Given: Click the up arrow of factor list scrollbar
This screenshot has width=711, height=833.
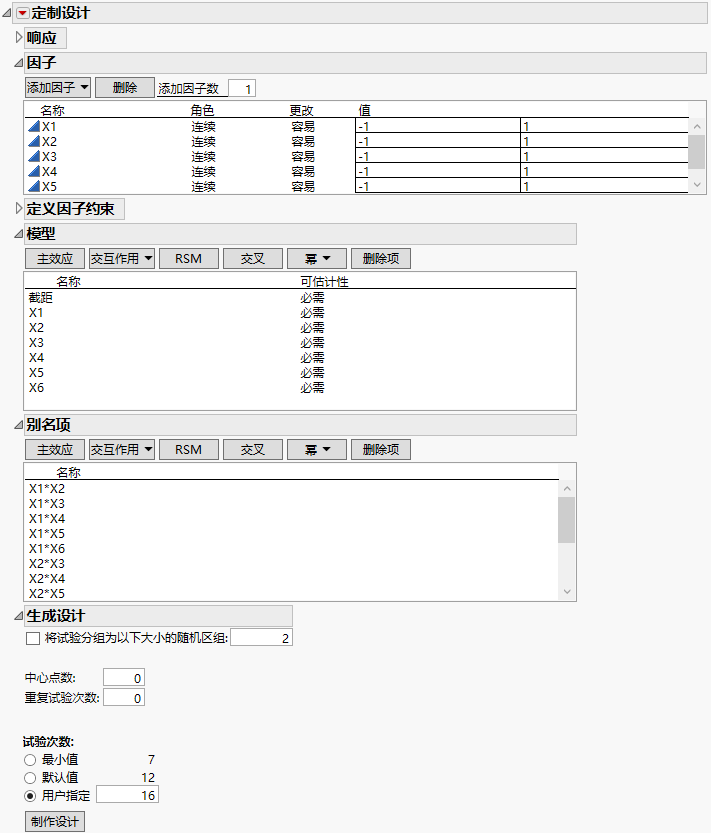Looking at the screenshot, I should 697,126.
